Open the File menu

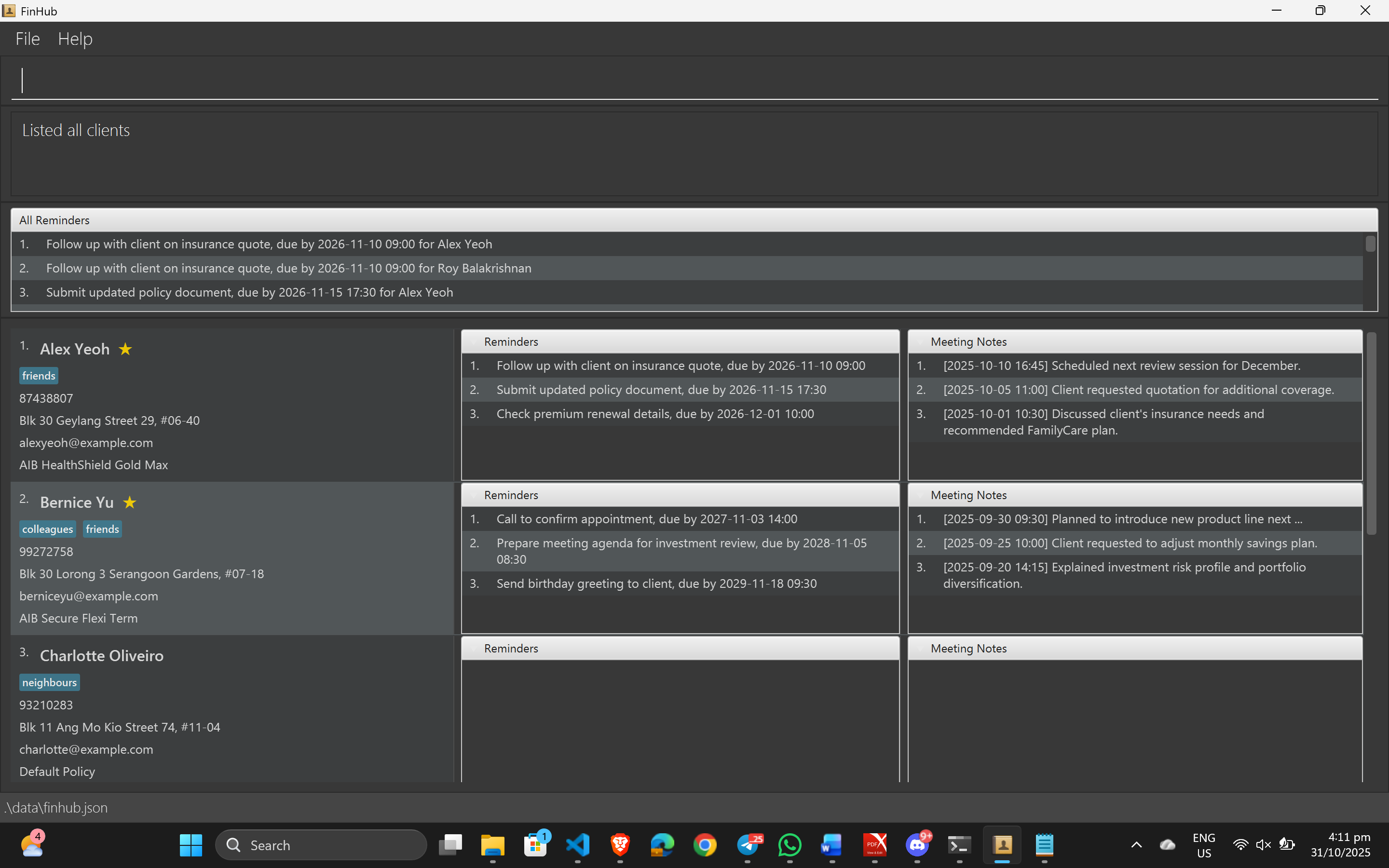coord(27,39)
